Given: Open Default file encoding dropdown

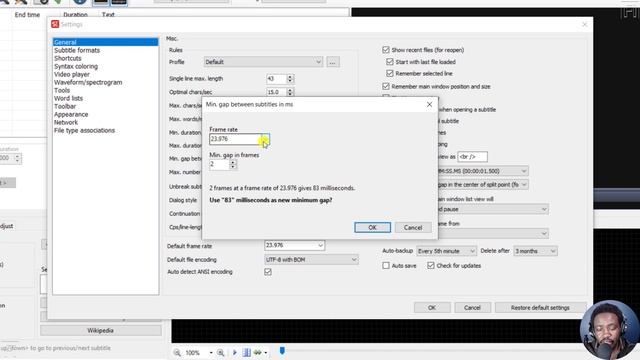Looking at the screenshot, I should 311,260.
